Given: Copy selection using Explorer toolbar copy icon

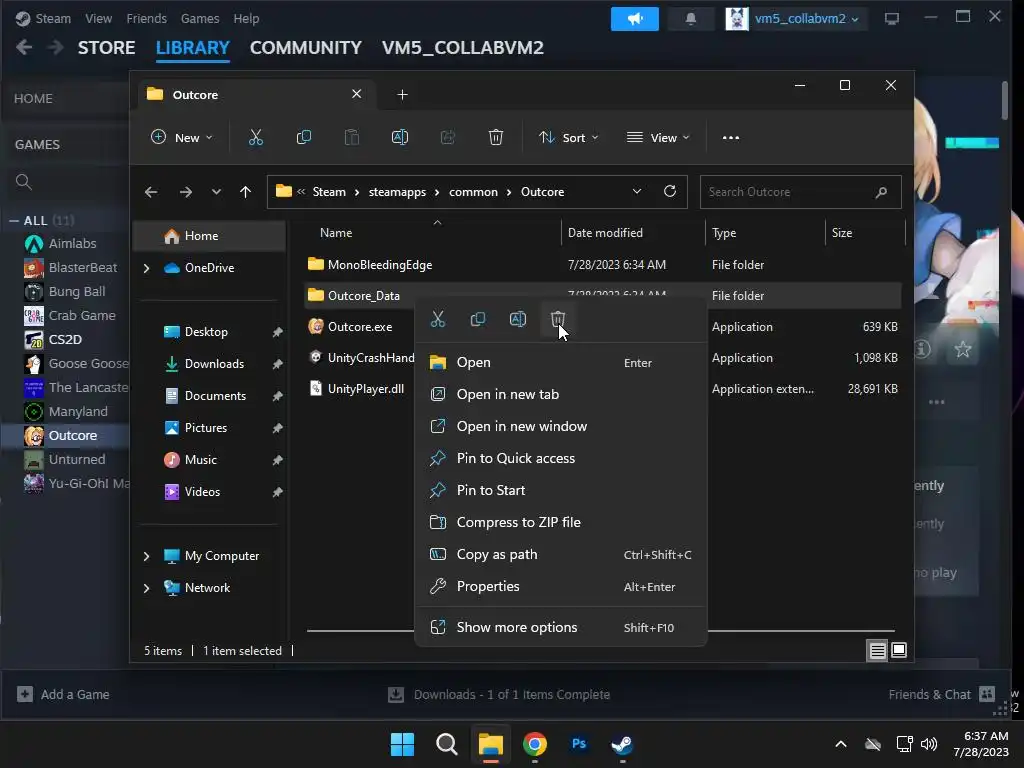Looking at the screenshot, I should coord(304,138).
